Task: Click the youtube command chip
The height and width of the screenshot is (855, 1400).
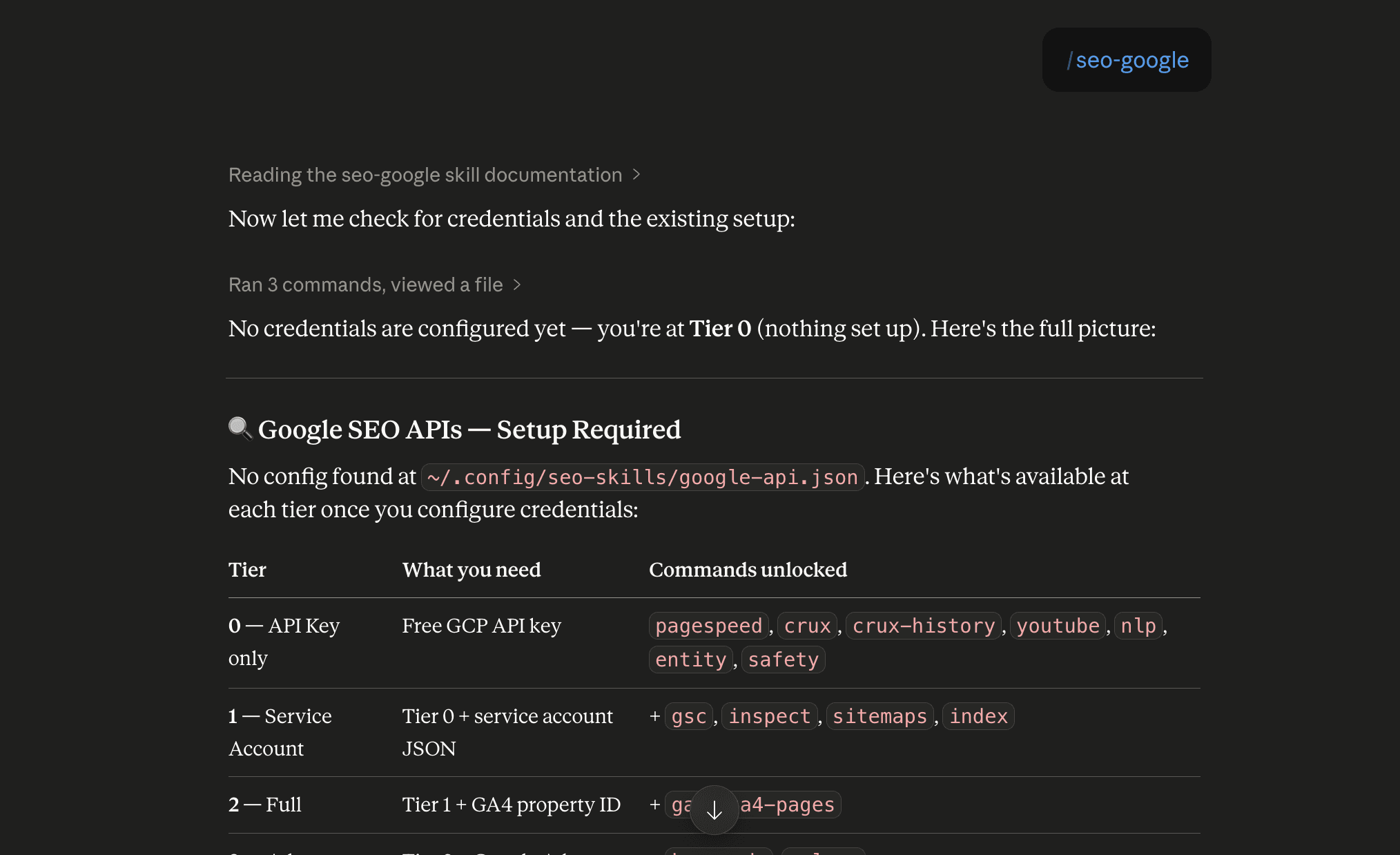Action: [x=1058, y=626]
